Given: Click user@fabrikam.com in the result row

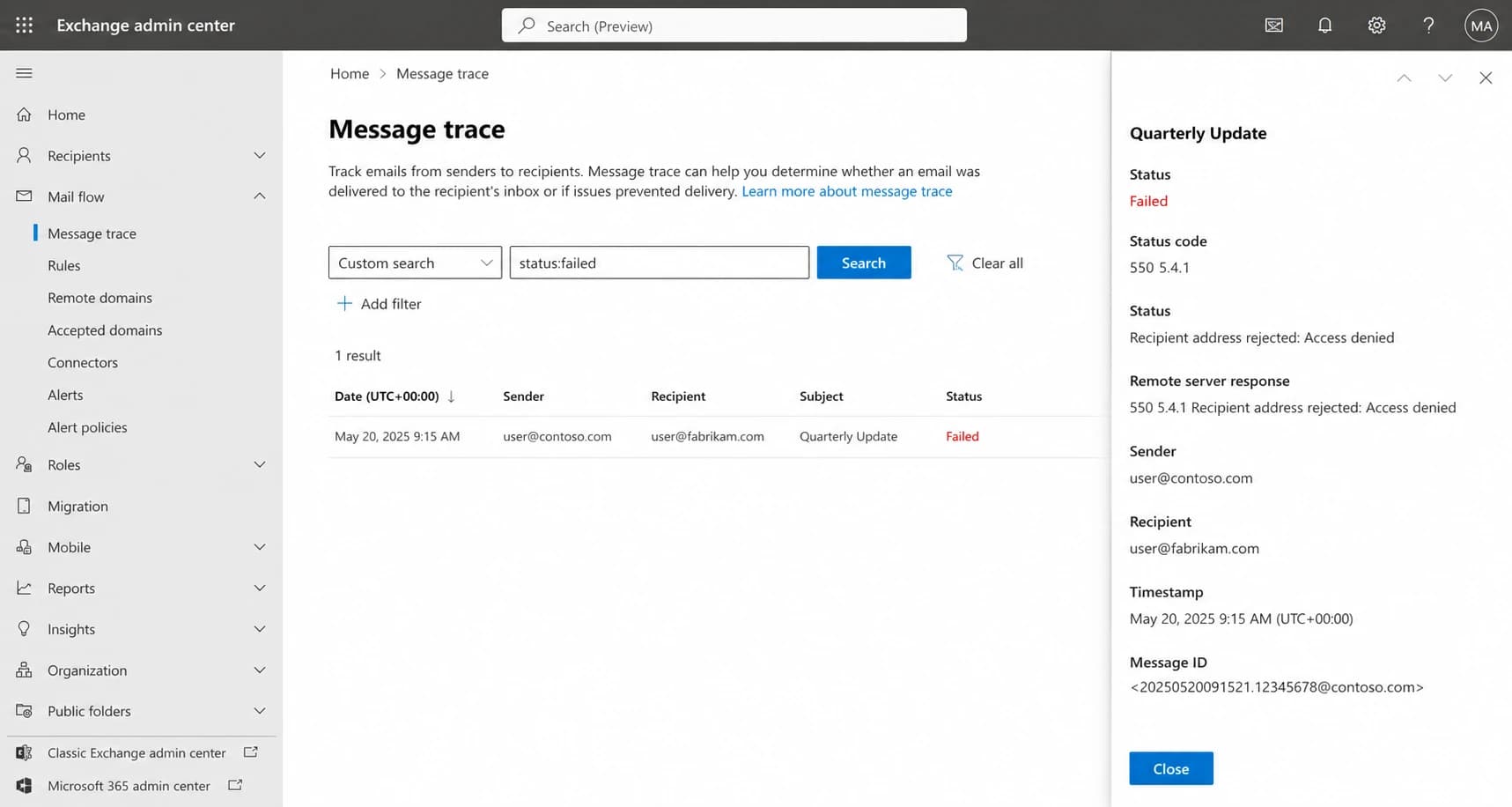Looking at the screenshot, I should click(x=707, y=436).
